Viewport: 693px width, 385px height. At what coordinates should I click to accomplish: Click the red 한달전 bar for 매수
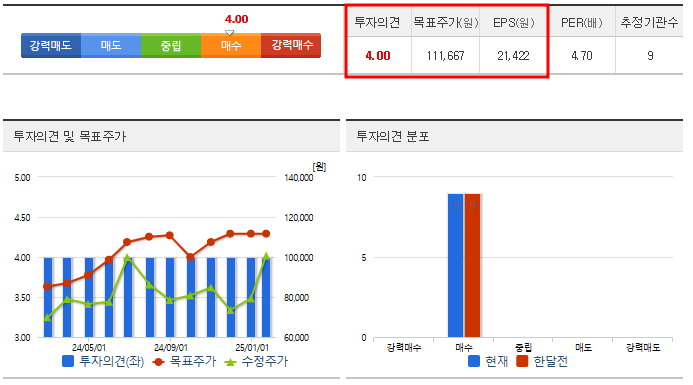click(472, 266)
